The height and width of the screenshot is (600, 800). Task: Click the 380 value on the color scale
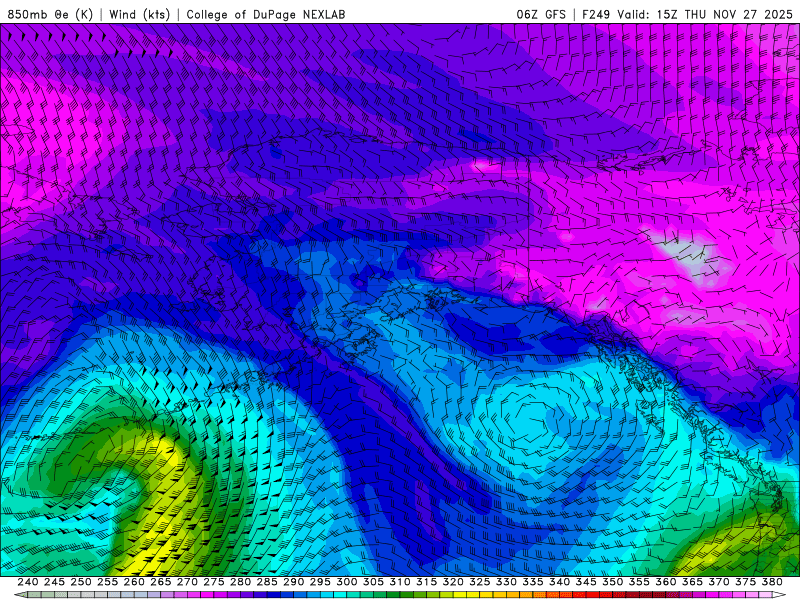pos(772,582)
